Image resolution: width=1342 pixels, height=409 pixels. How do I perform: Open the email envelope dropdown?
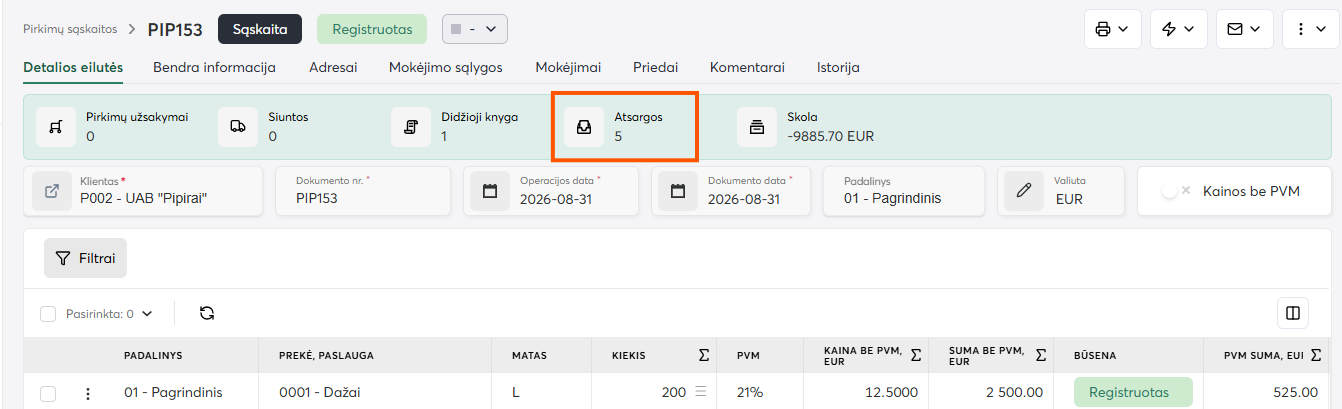pyautogui.click(x=1245, y=29)
